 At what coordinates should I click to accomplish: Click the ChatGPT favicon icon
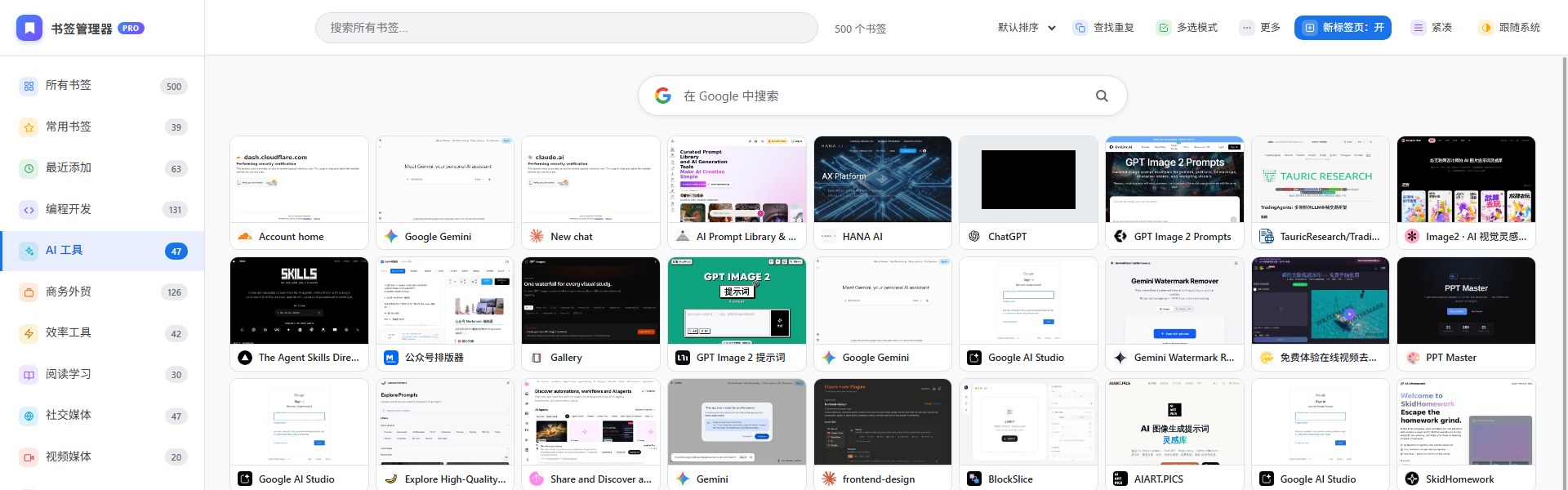coord(974,236)
